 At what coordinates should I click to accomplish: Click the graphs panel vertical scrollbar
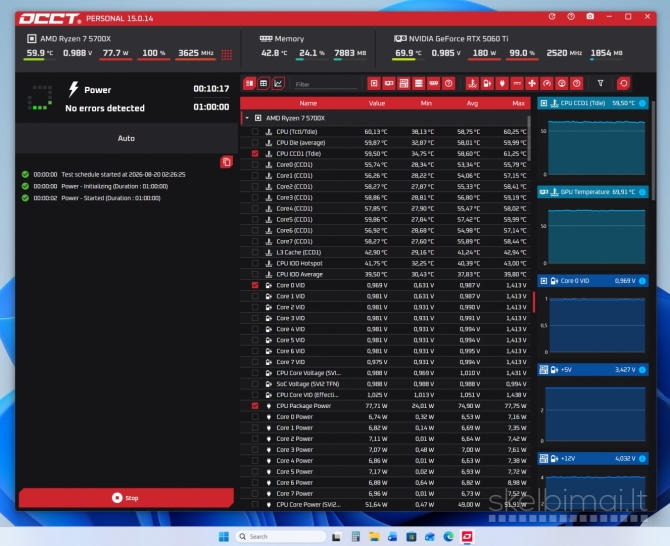pos(653,150)
